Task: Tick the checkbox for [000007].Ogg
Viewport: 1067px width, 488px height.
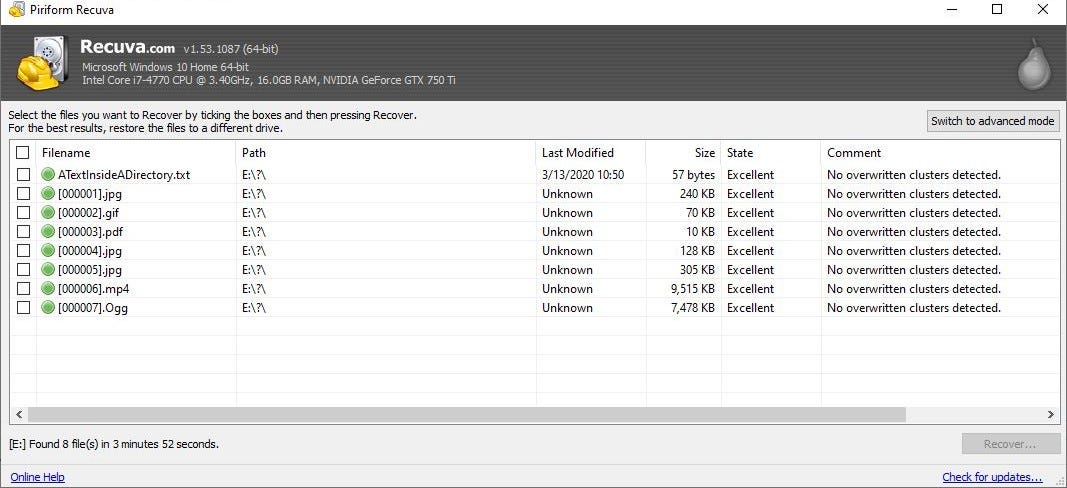Action: [x=23, y=308]
